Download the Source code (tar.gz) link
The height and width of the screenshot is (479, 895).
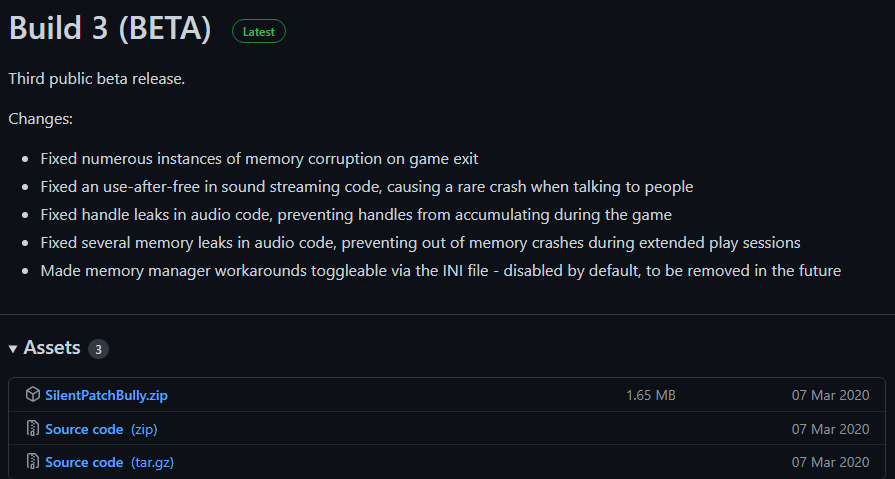click(110, 462)
